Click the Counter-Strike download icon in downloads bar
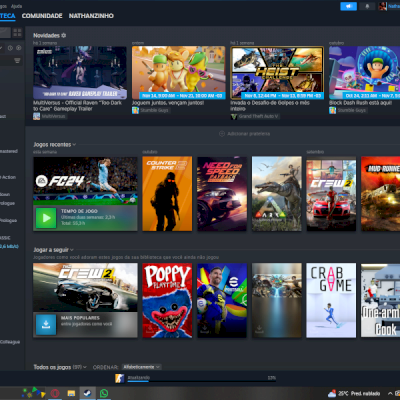The height and width of the screenshot is (400, 400). pos(120,378)
